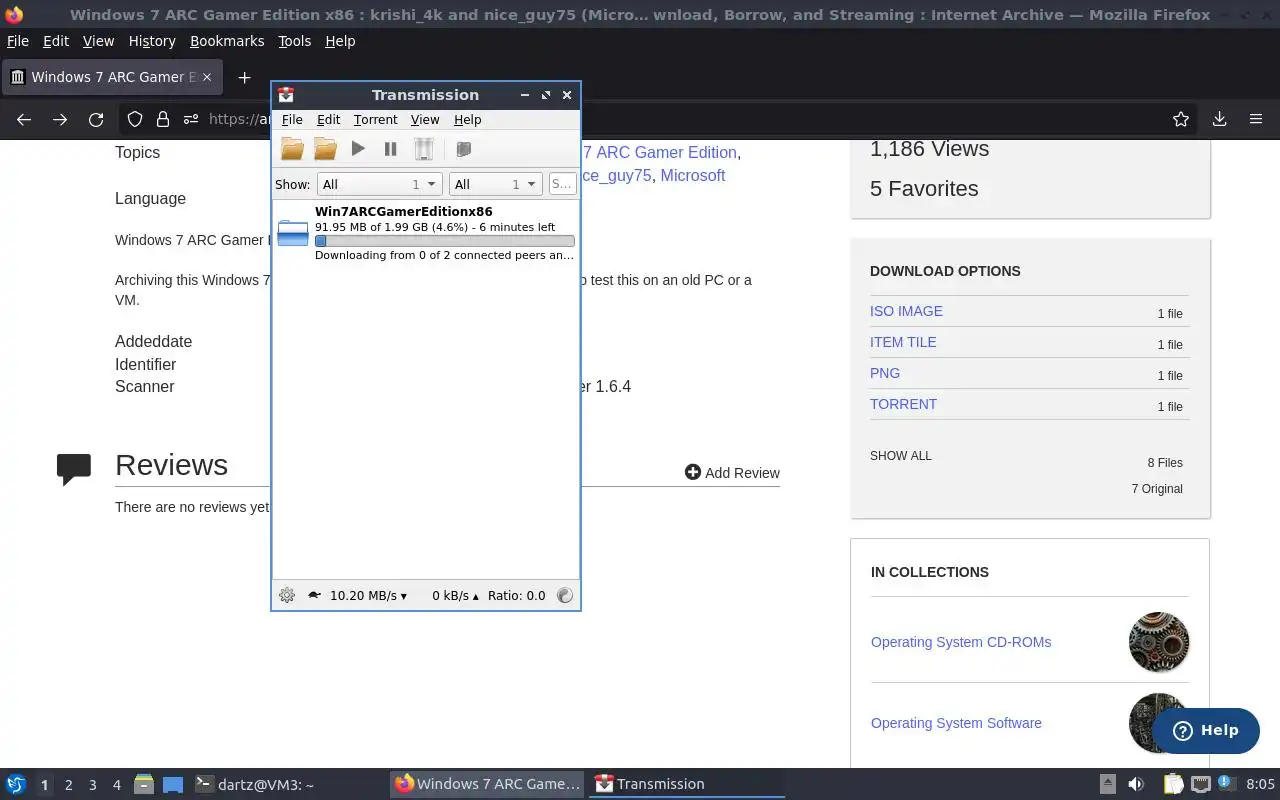The image size is (1280, 800).
Task: Open Transmission Edit menu
Action: coord(328,119)
